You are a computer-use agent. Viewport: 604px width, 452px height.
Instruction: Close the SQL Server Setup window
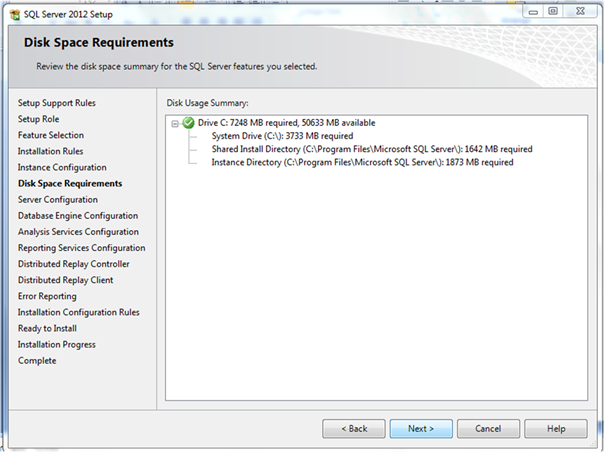pyautogui.click(x=581, y=12)
